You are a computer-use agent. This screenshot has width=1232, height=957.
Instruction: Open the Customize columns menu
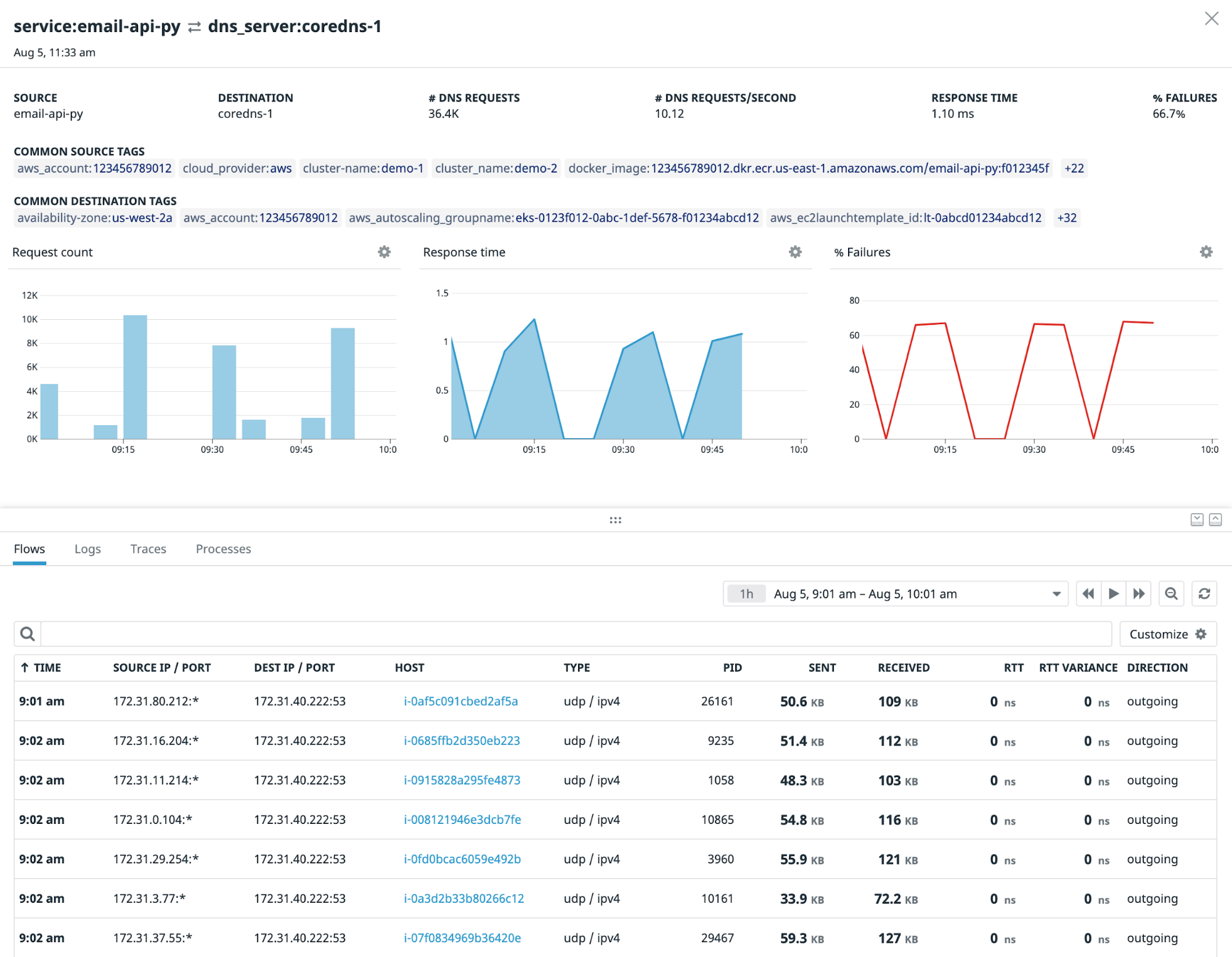1167,633
